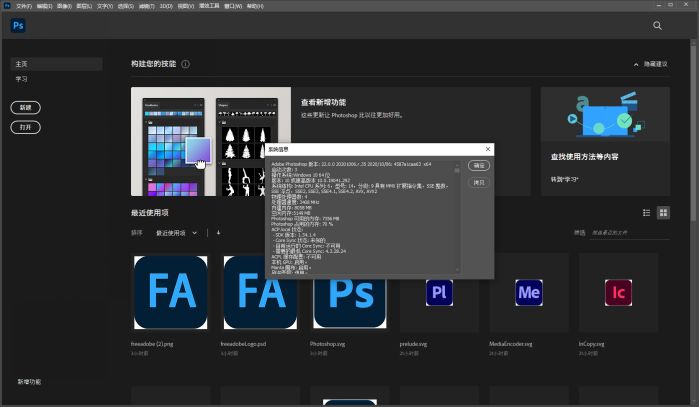699x407 pixels.
Task: Open the 图像(I) menu
Action: (64, 6)
